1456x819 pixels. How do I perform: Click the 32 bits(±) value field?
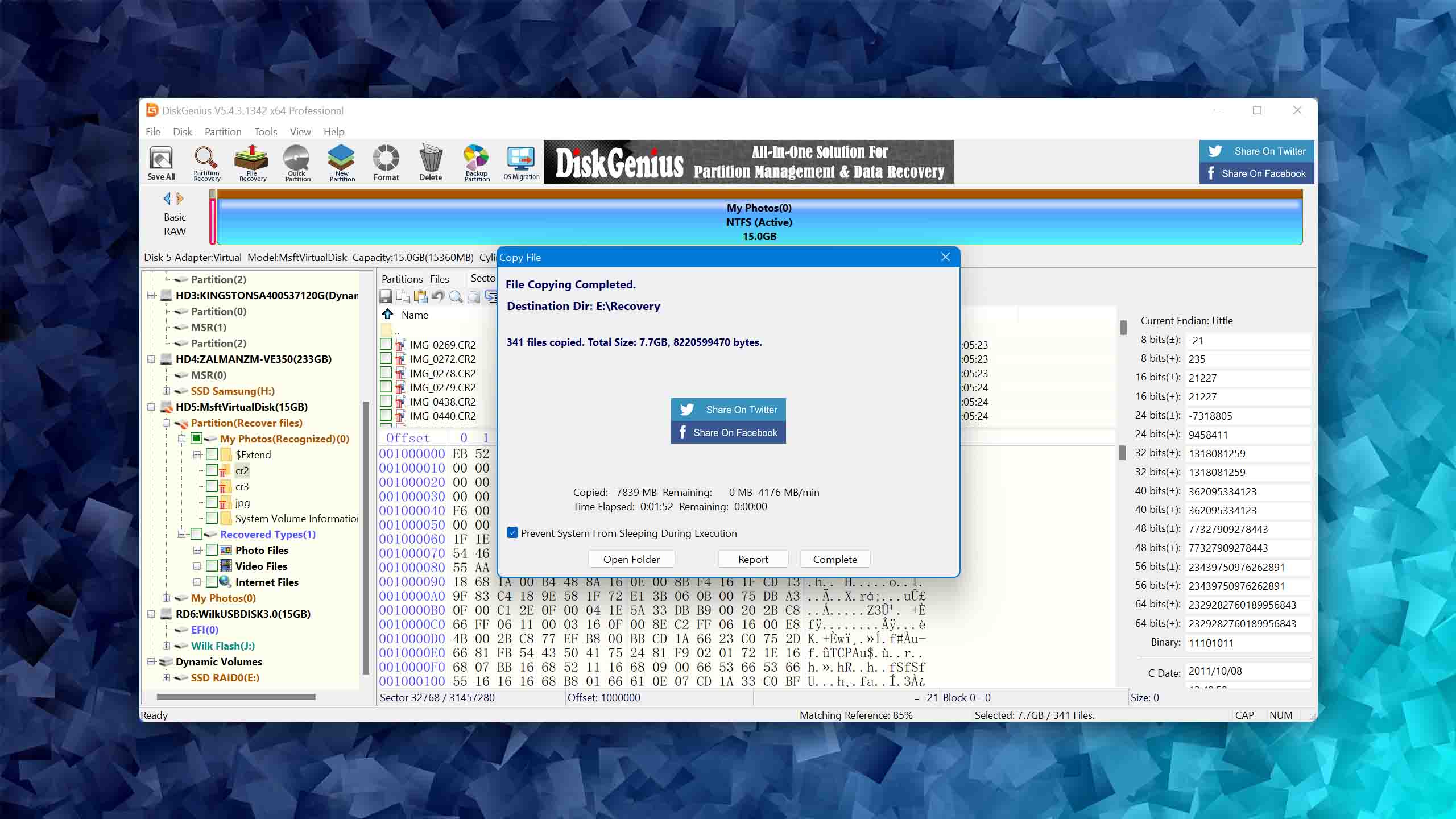(x=1248, y=453)
